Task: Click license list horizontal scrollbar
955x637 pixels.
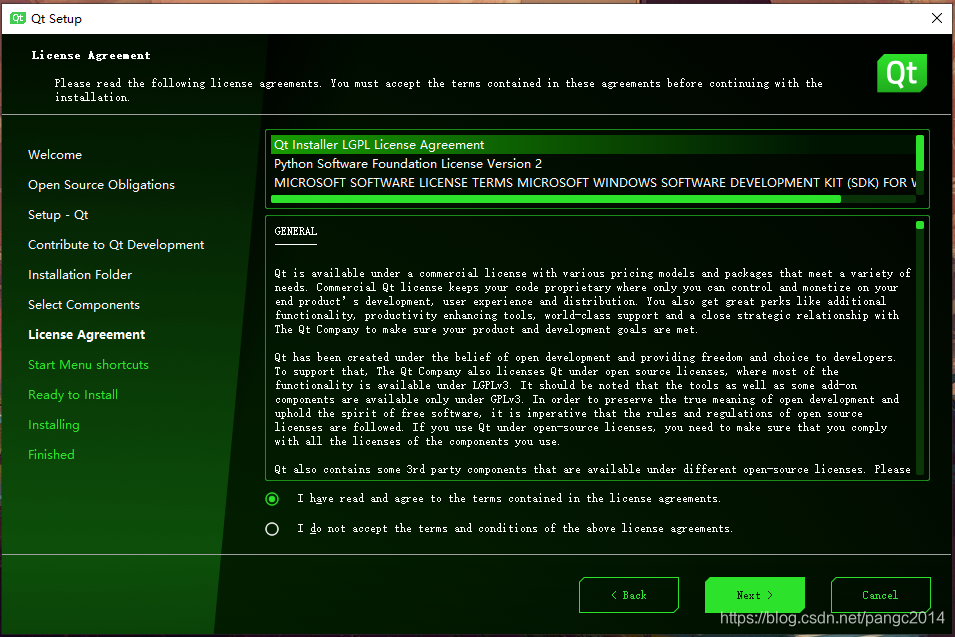Action: [x=555, y=199]
